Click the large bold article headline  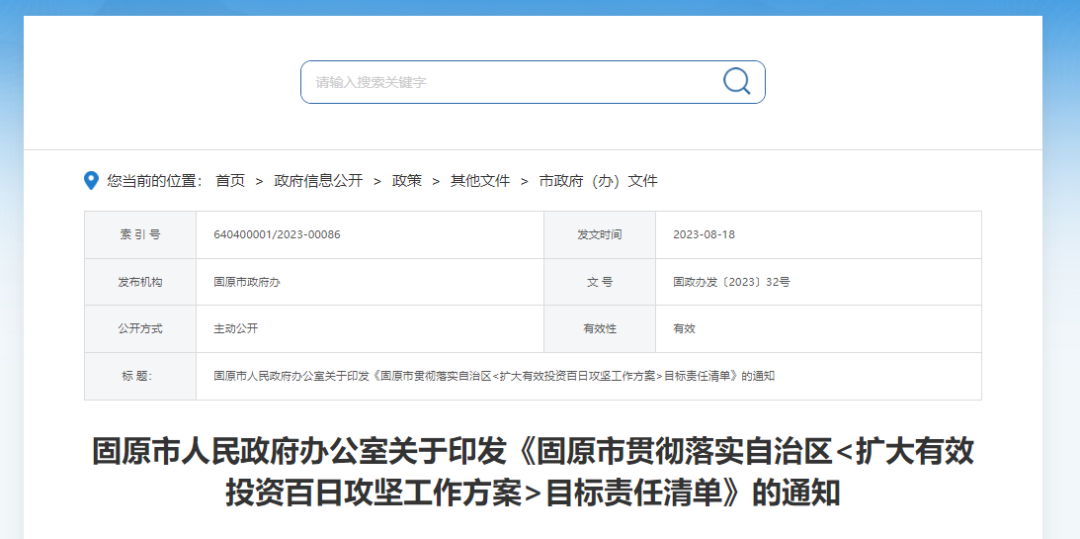click(533, 472)
